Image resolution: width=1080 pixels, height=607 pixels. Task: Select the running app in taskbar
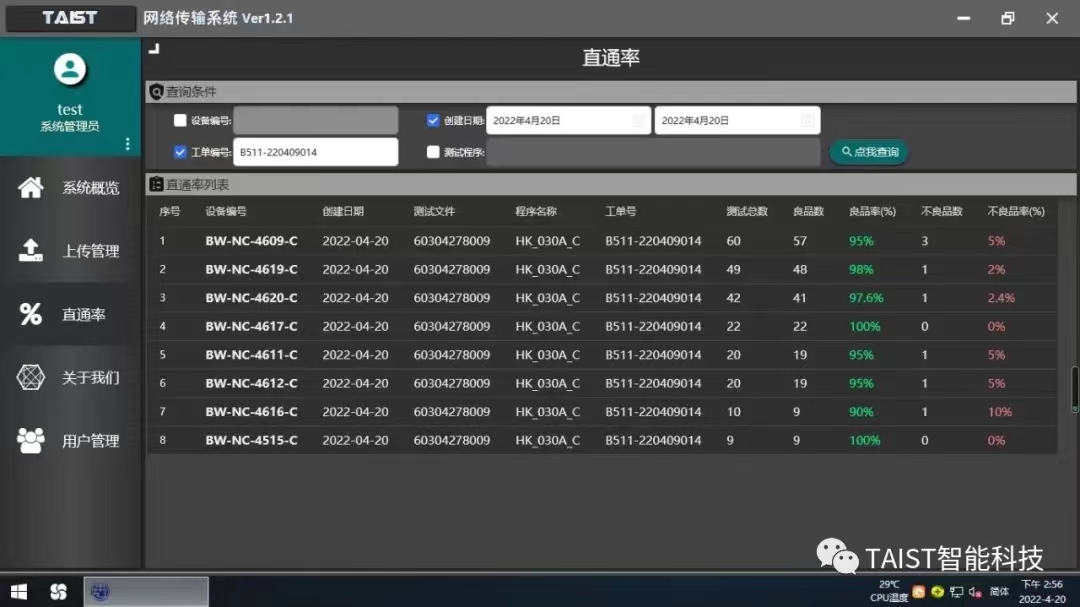point(146,591)
